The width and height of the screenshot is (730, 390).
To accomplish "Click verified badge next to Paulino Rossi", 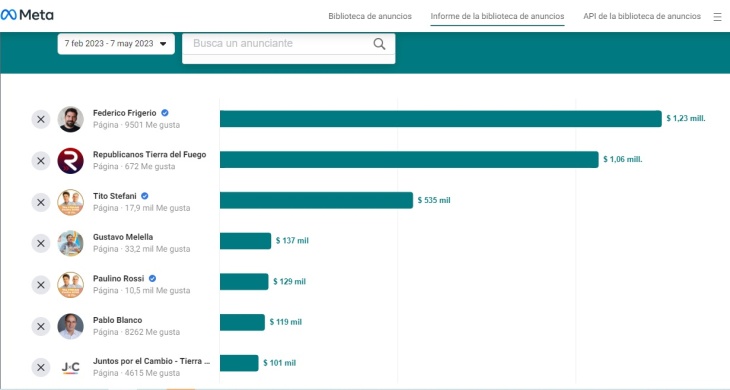I will (152, 278).
